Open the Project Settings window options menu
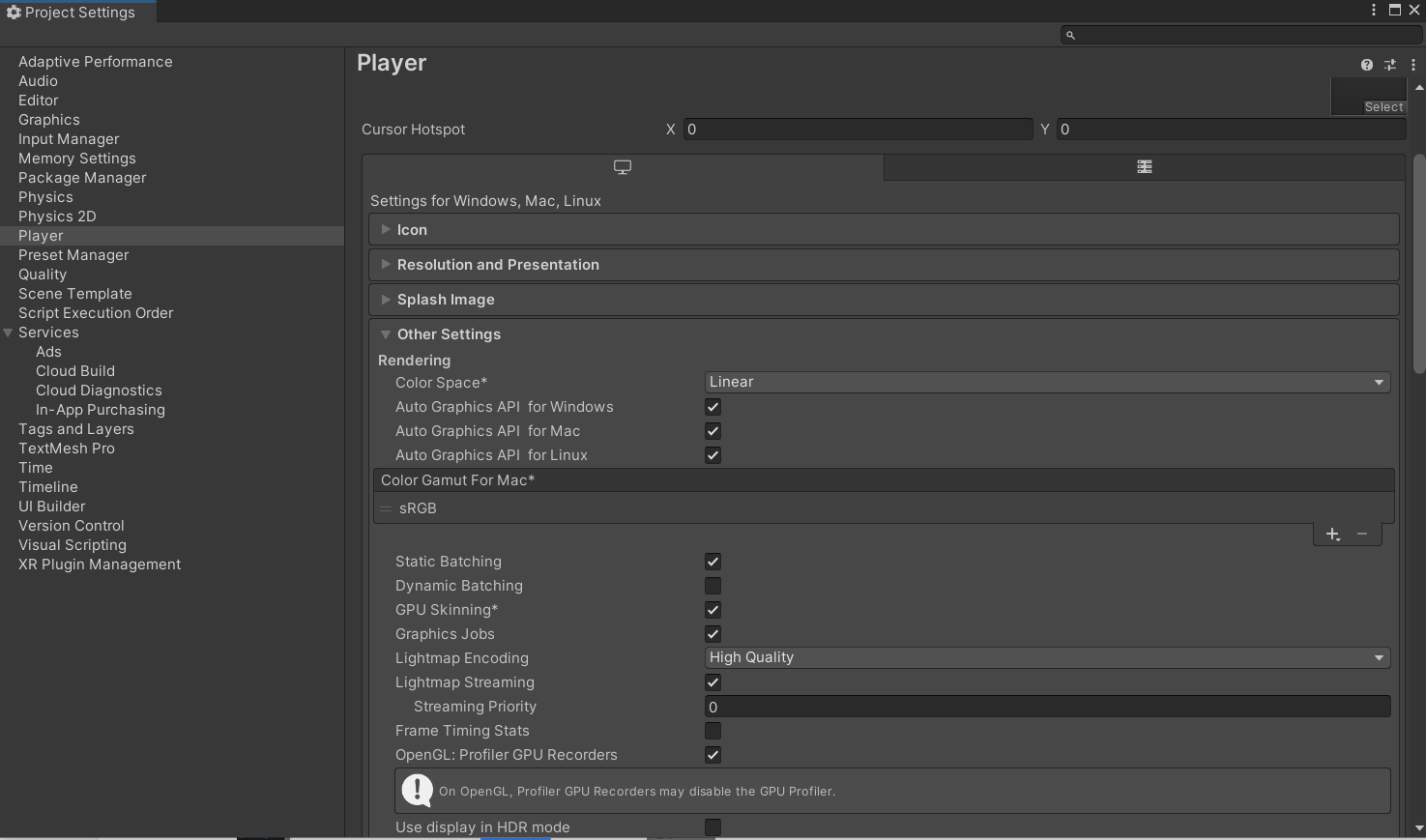This screenshot has height=840, width=1426. [1374, 10]
